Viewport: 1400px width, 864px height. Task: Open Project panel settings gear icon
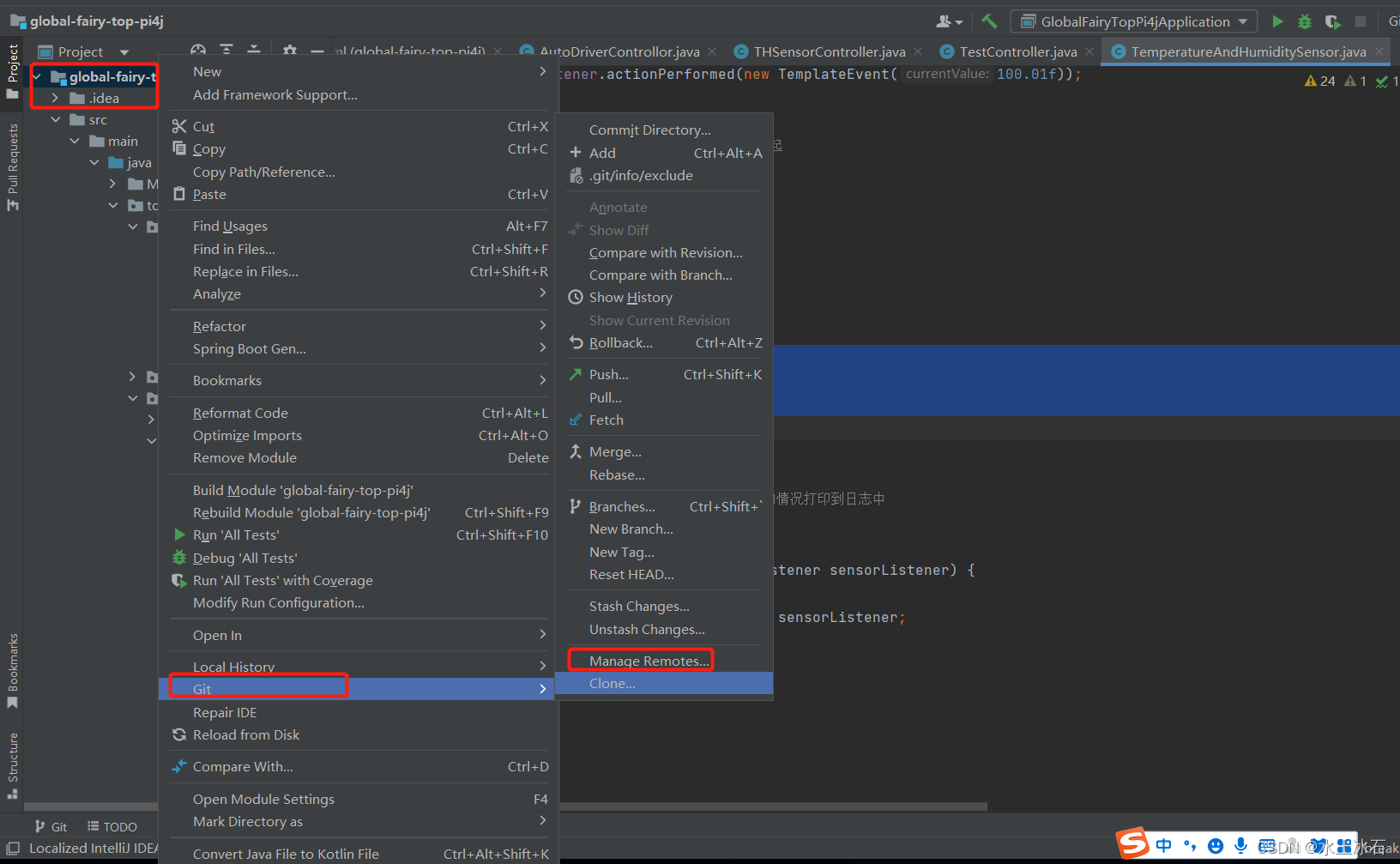[290, 51]
